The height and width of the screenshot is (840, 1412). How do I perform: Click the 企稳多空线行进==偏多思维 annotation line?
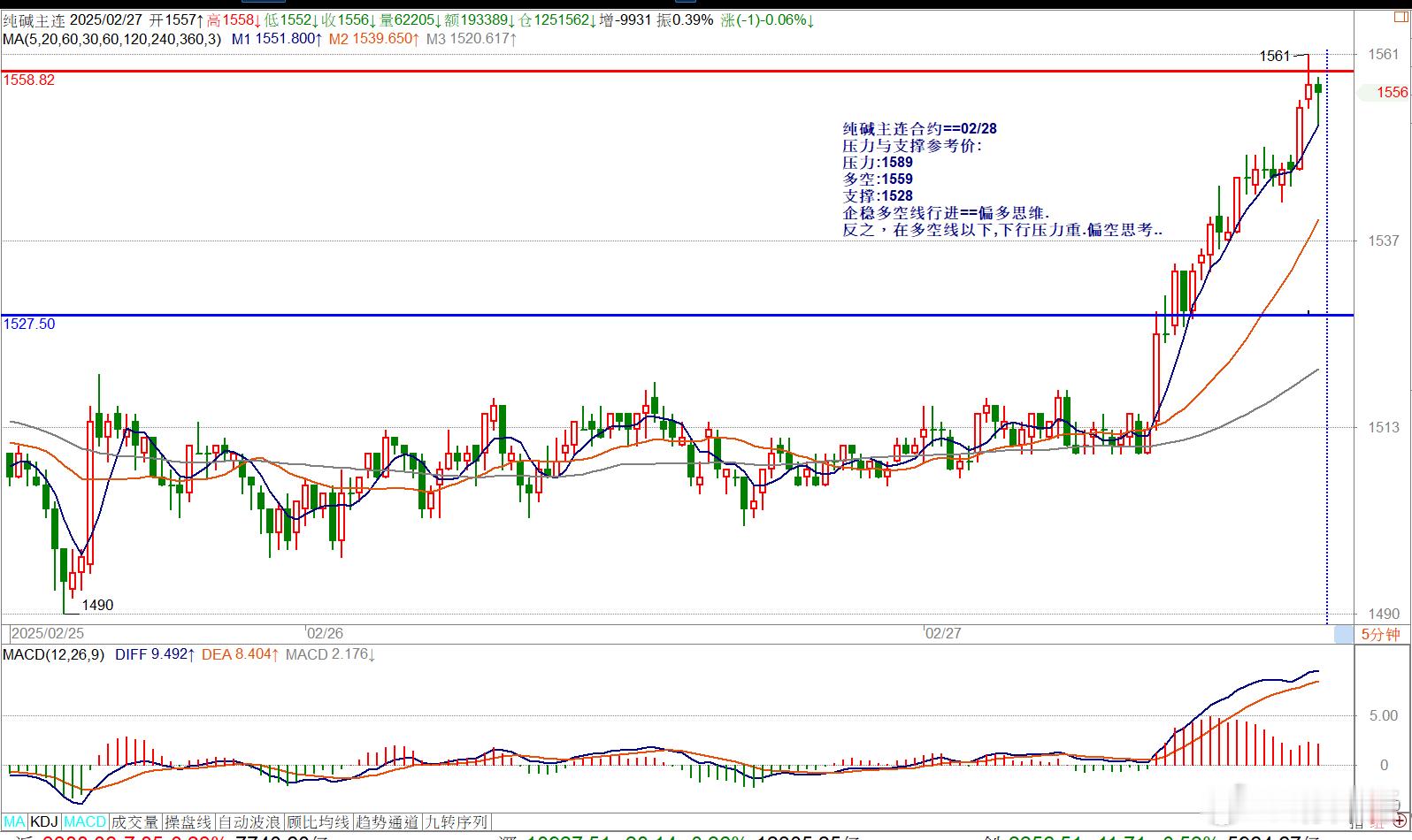click(x=946, y=212)
